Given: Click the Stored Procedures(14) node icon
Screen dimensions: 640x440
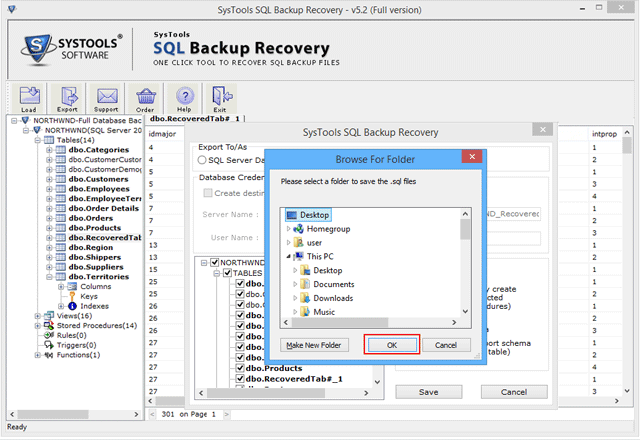Looking at the screenshot, I should 49,325.
